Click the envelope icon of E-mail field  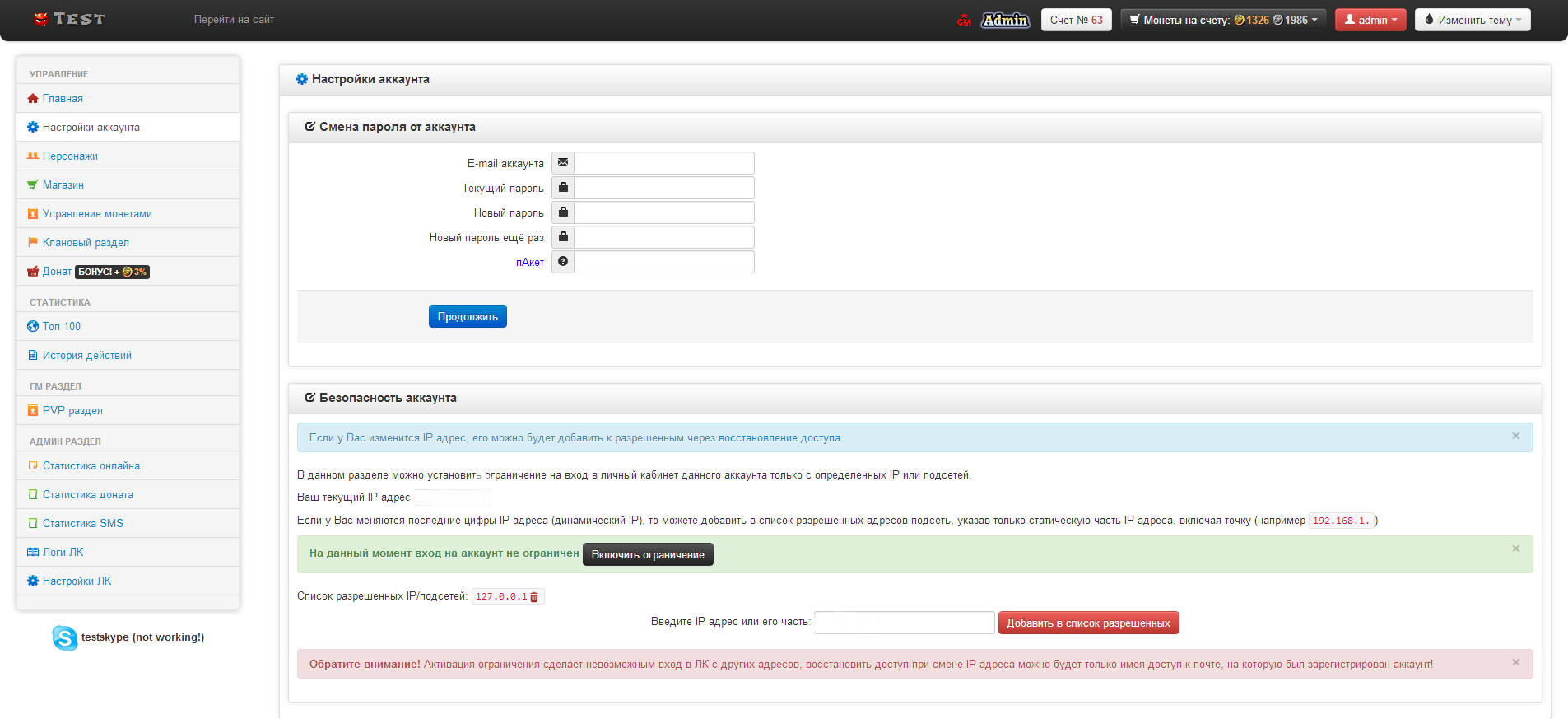coord(563,163)
